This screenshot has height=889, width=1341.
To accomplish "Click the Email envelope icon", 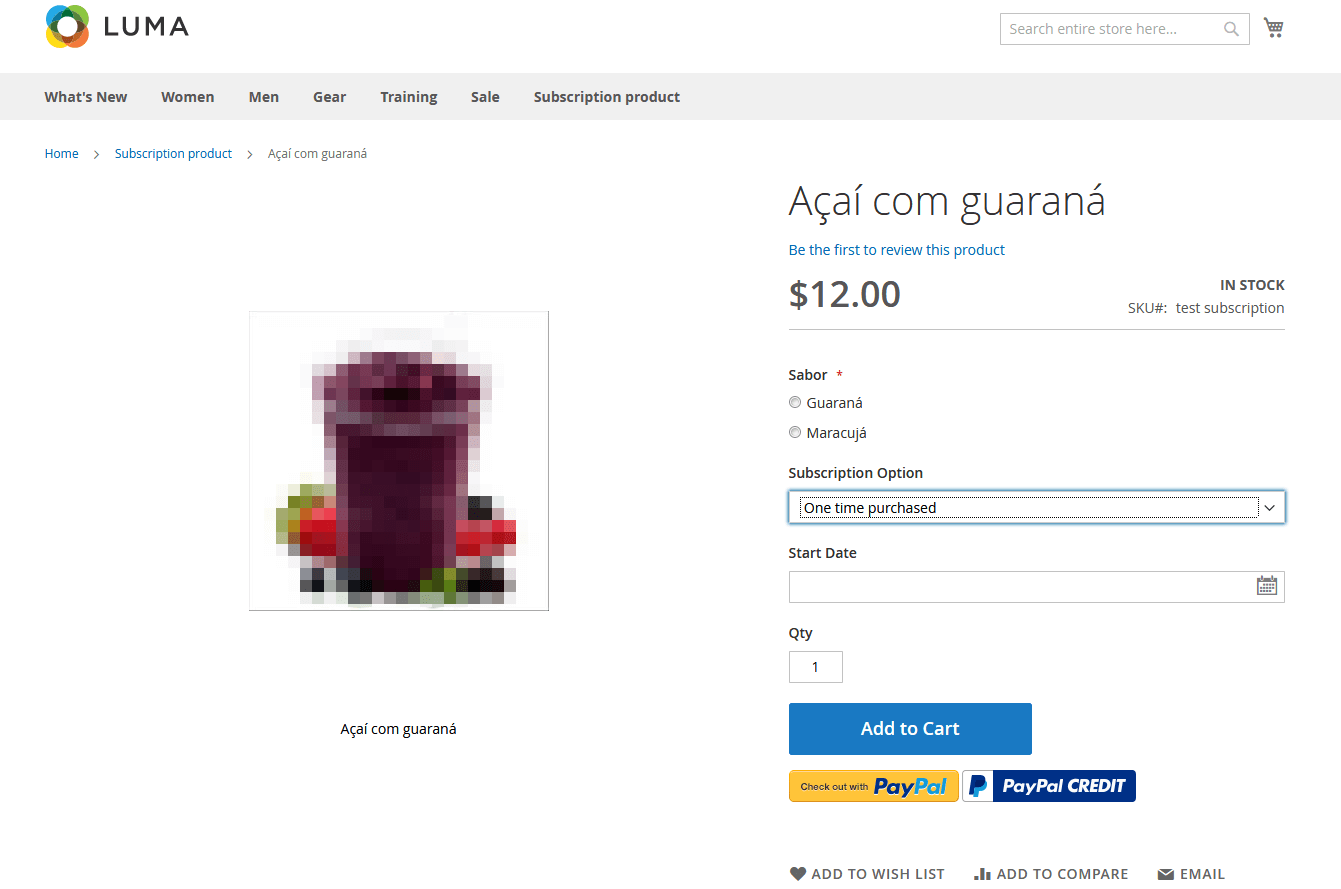I will tap(1165, 874).
